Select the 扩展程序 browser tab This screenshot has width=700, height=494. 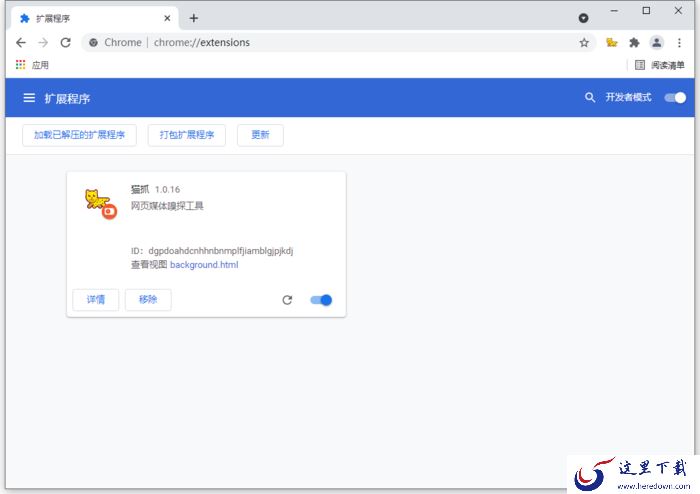93,18
